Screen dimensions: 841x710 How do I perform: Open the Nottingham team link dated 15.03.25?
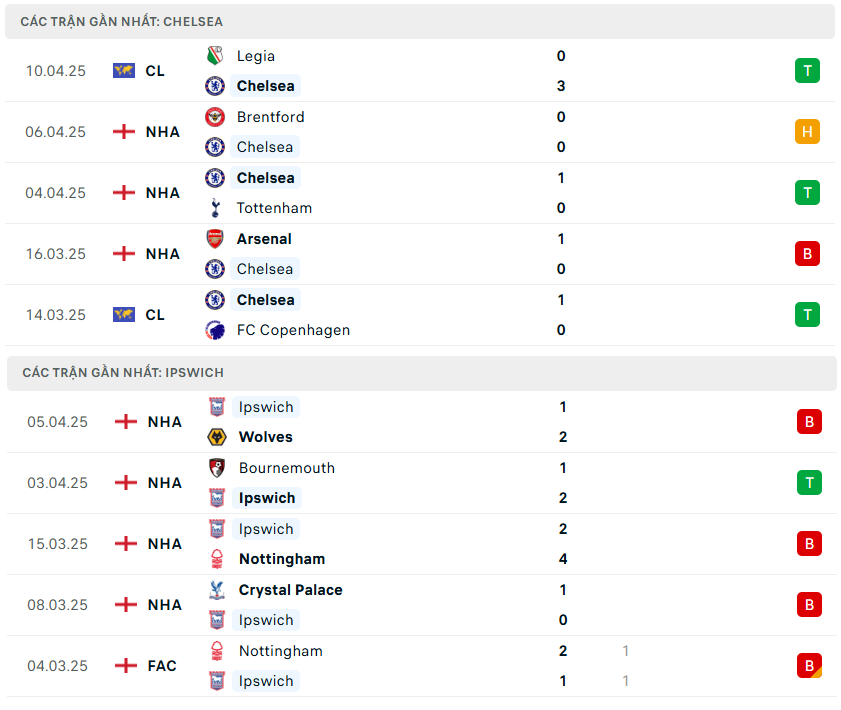point(281,559)
